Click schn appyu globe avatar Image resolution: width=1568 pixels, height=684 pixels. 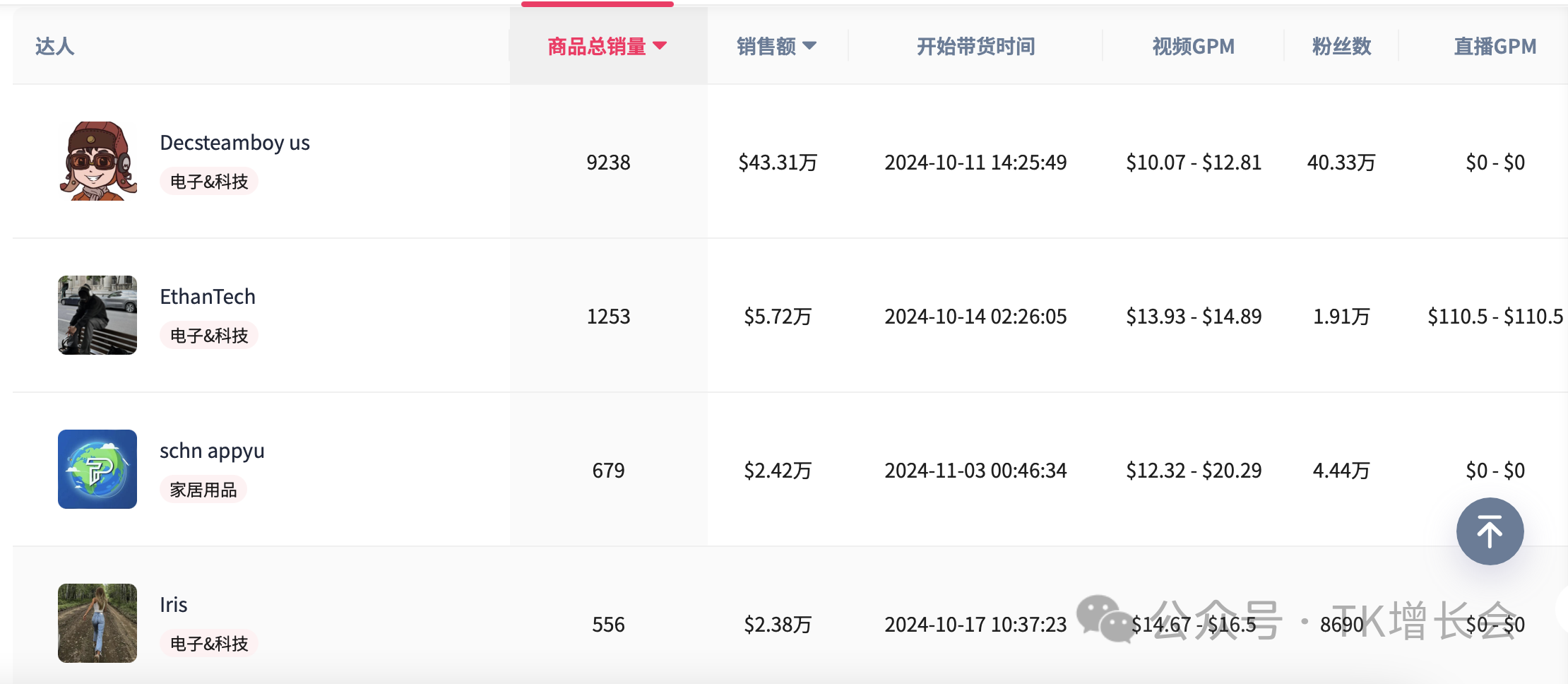97,469
